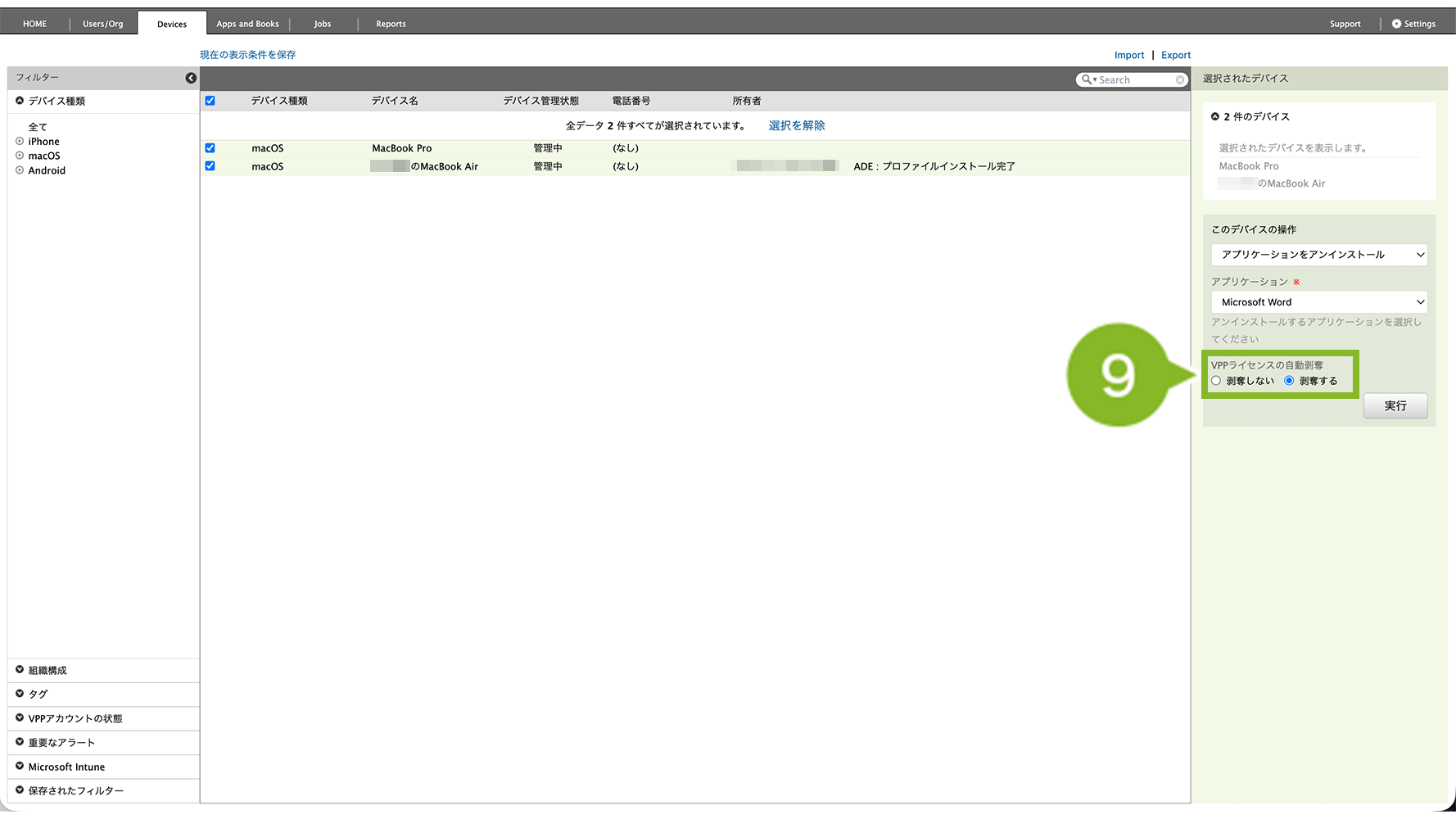Screen dimensions: 1456x819
Task: Expand the 保存されたフィルター section
Action: coord(20,790)
